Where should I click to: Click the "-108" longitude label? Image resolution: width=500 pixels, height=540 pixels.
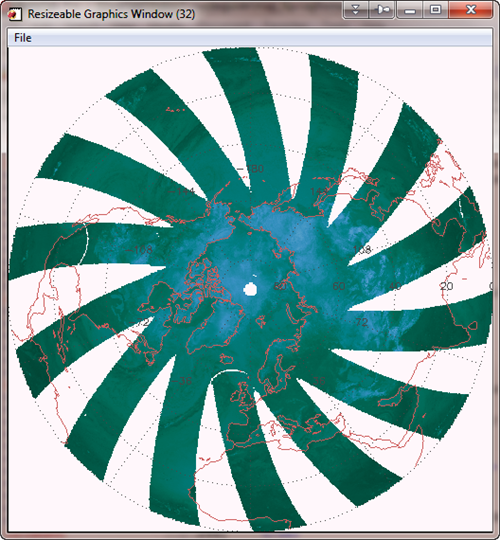(x=139, y=249)
